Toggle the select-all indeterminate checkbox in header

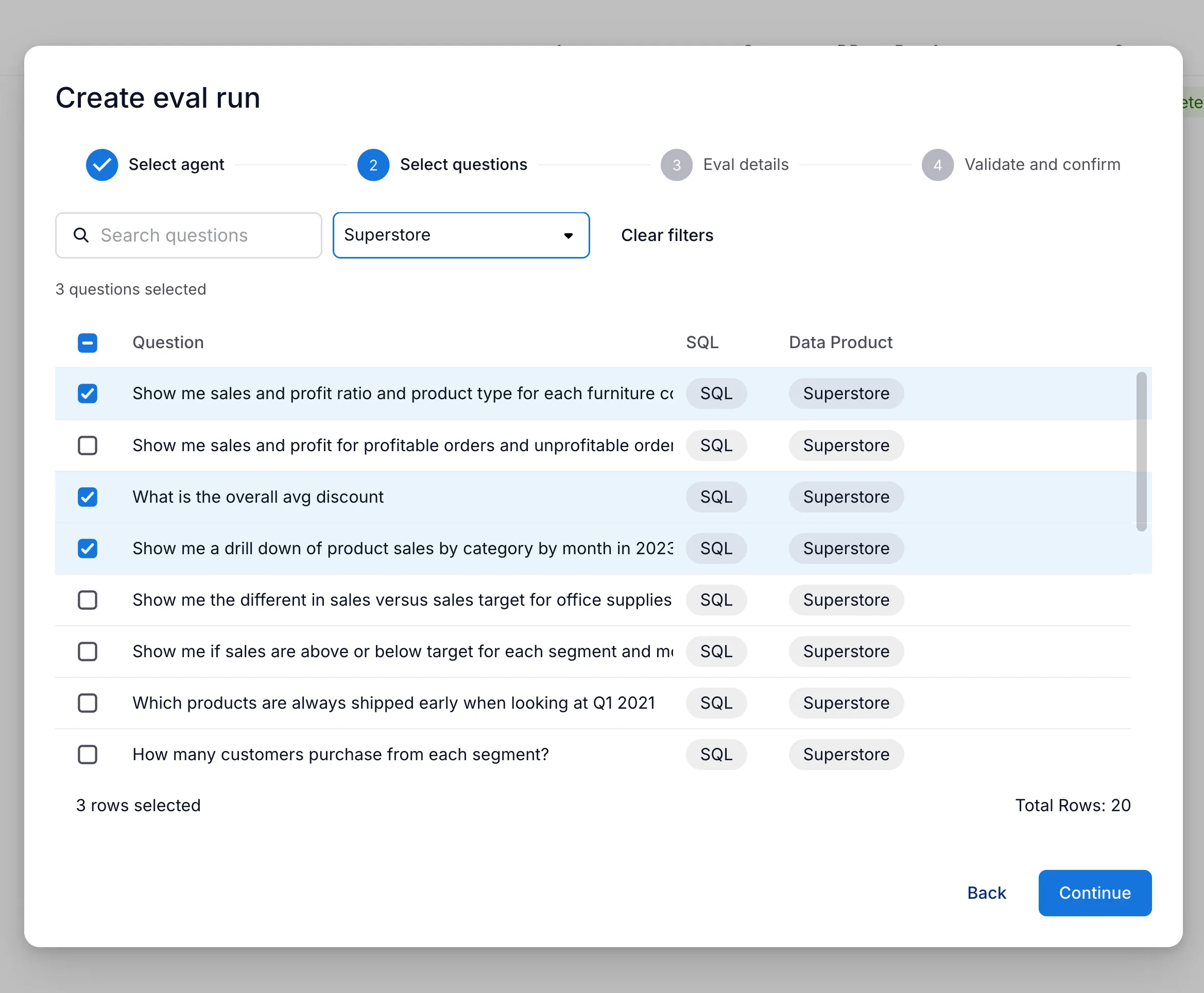[x=87, y=342]
